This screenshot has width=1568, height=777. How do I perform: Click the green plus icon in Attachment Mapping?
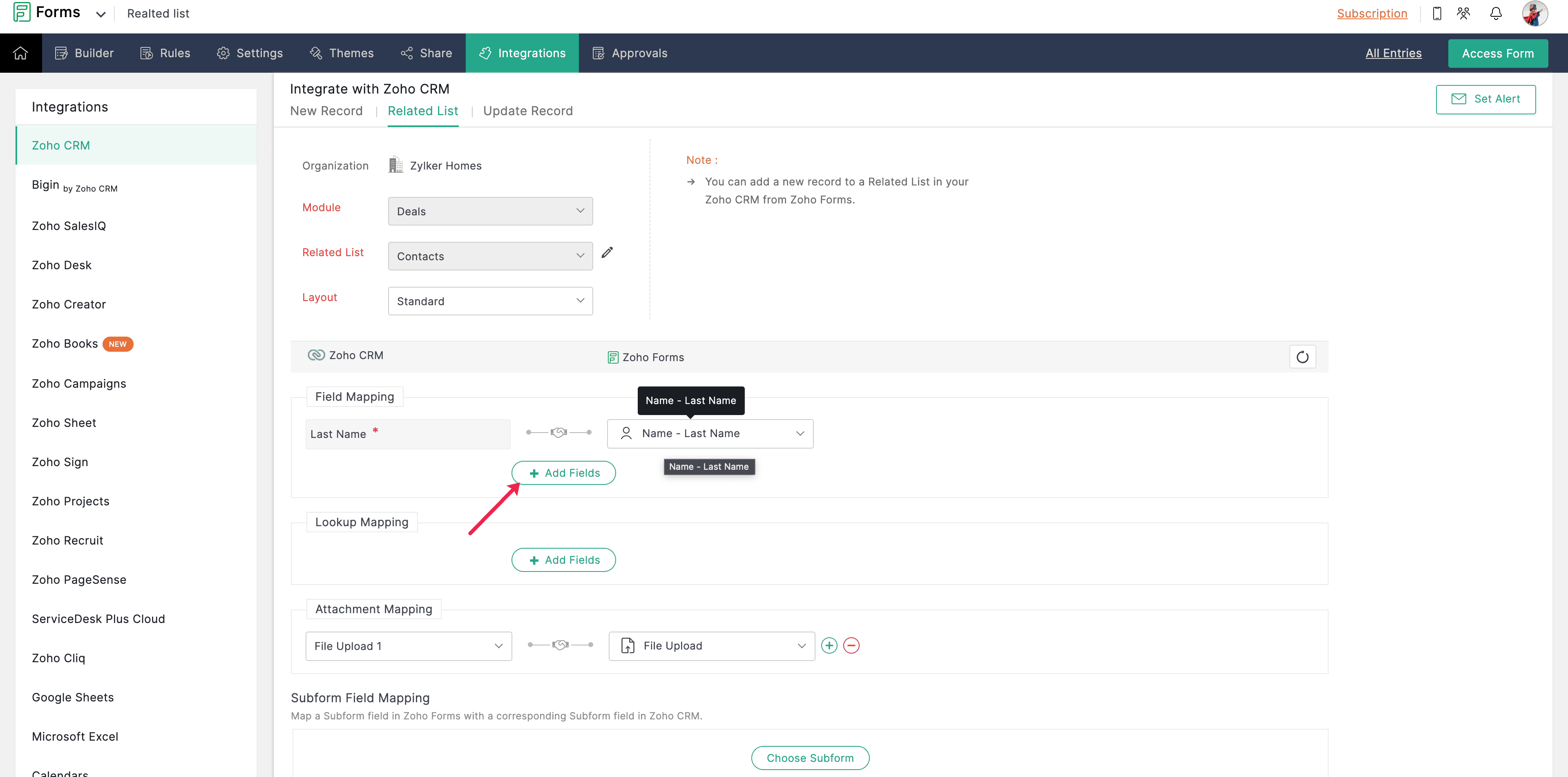[x=829, y=645]
